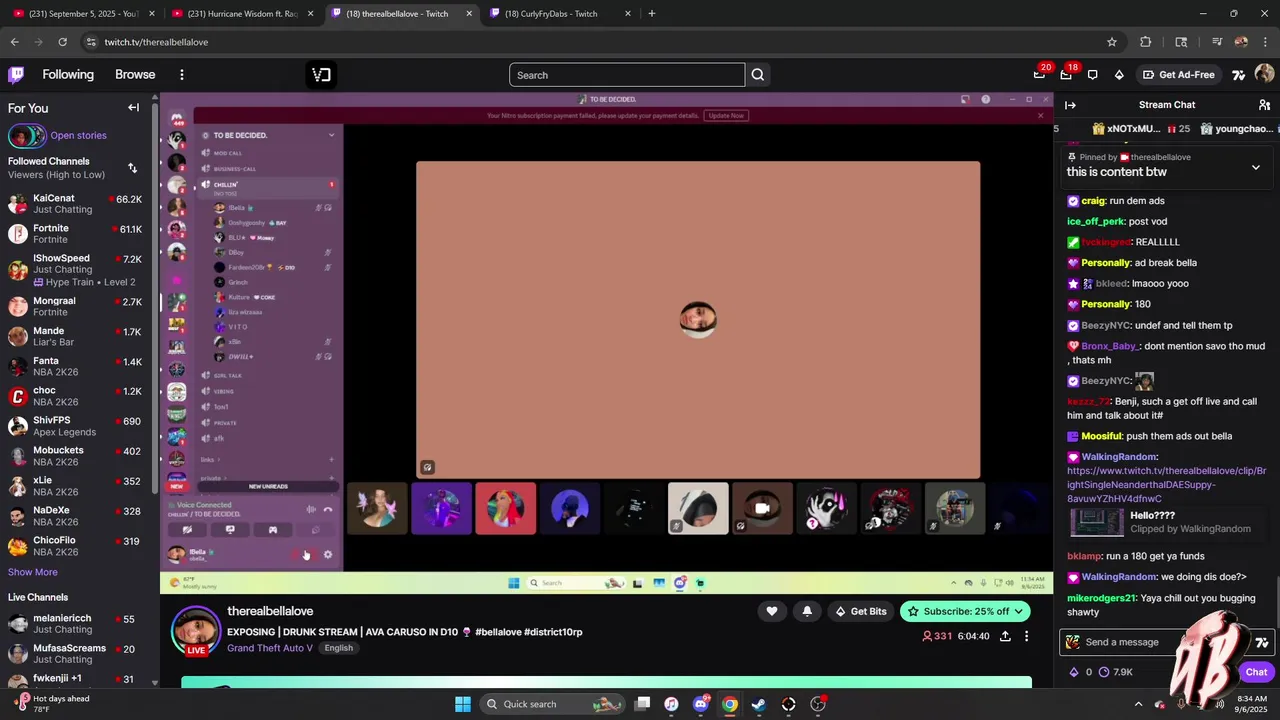Click the Twitch search input field
Image resolution: width=1280 pixels, height=720 pixels.
pos(627,75)
